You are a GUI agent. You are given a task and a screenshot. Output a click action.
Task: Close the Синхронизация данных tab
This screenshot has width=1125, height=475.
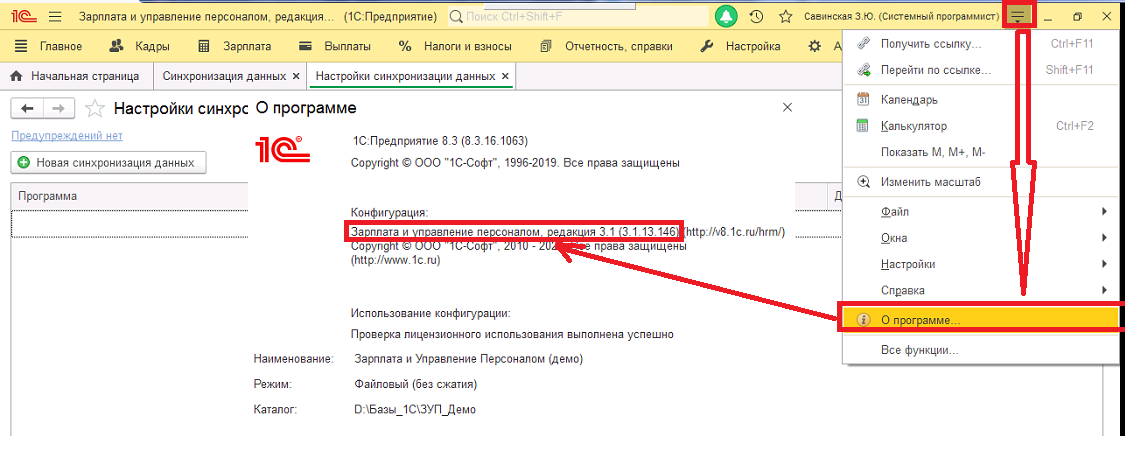coord(295,75)
